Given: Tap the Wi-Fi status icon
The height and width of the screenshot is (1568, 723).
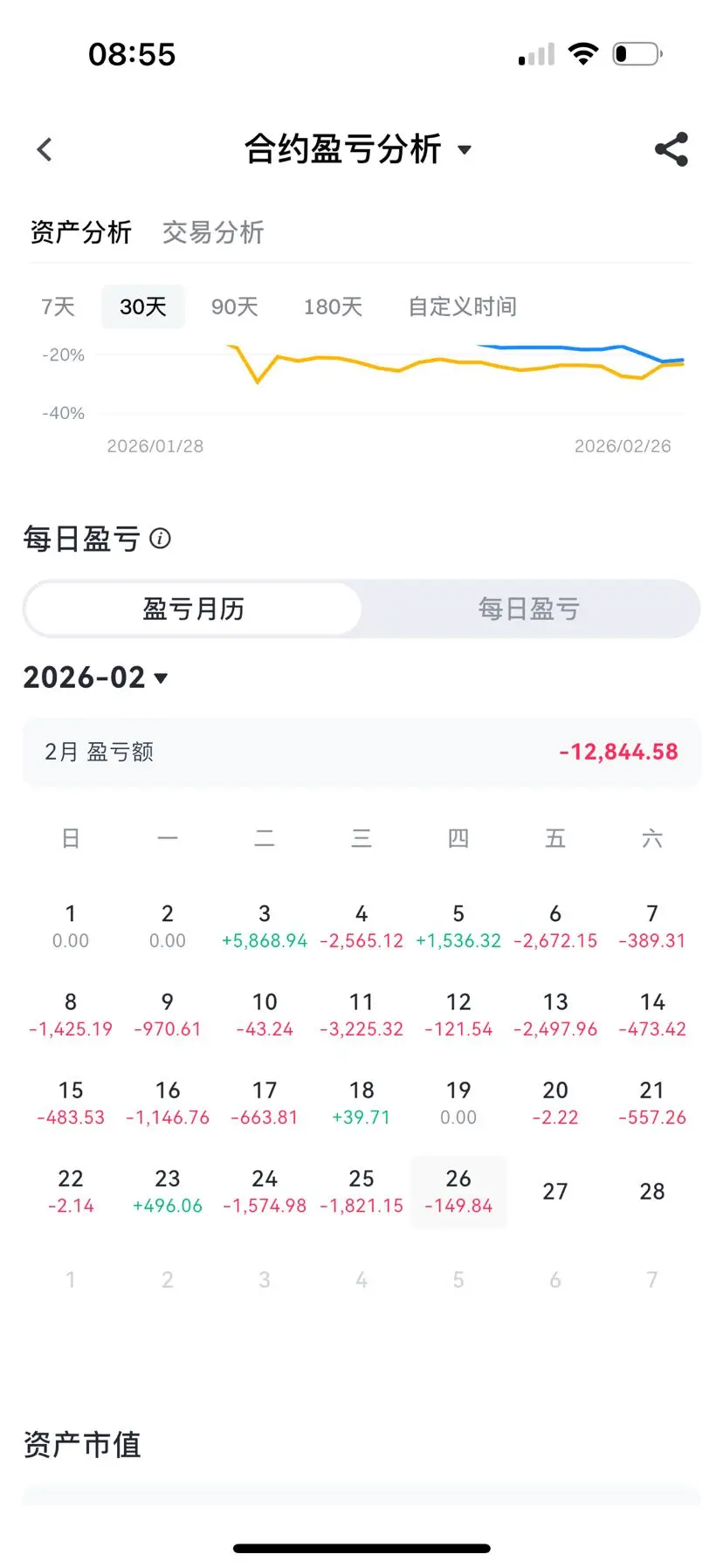Looking at the screenshot, I should point(582,54).
